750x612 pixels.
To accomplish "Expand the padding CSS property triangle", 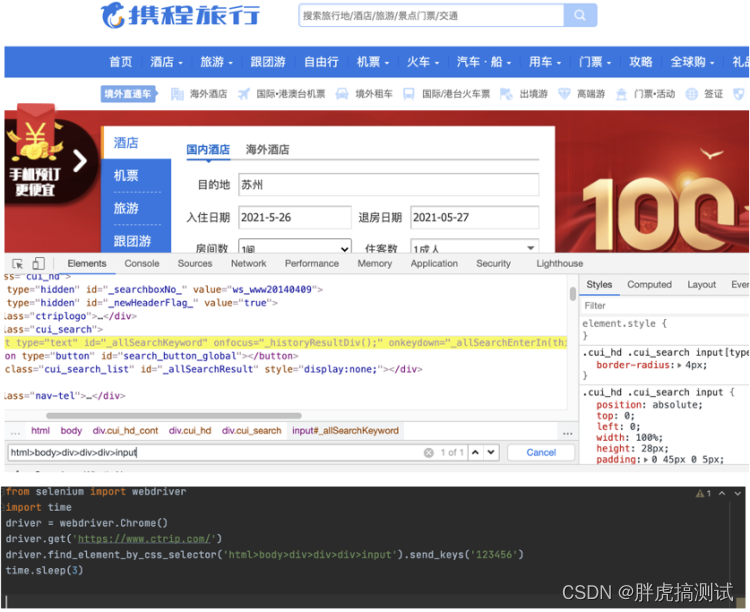I will tap(646, 460).
